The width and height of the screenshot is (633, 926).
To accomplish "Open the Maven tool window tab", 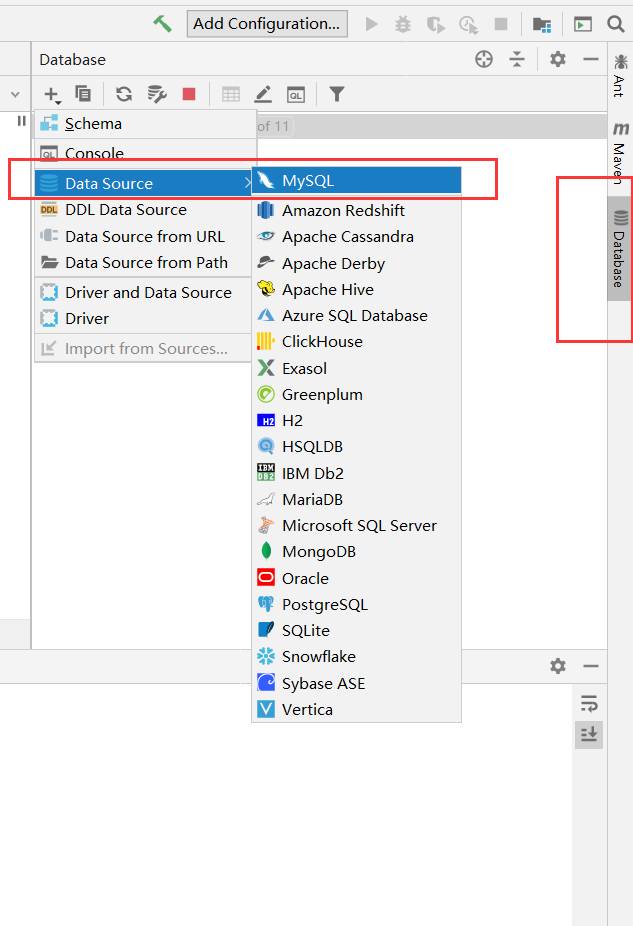I will (x=620, y=154).
